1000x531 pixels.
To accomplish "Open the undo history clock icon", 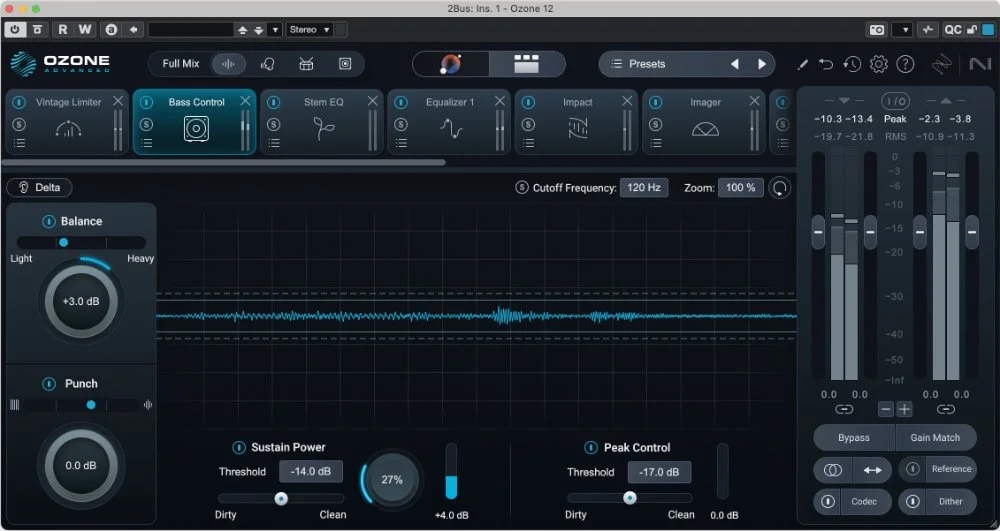I will pos(852,64).
